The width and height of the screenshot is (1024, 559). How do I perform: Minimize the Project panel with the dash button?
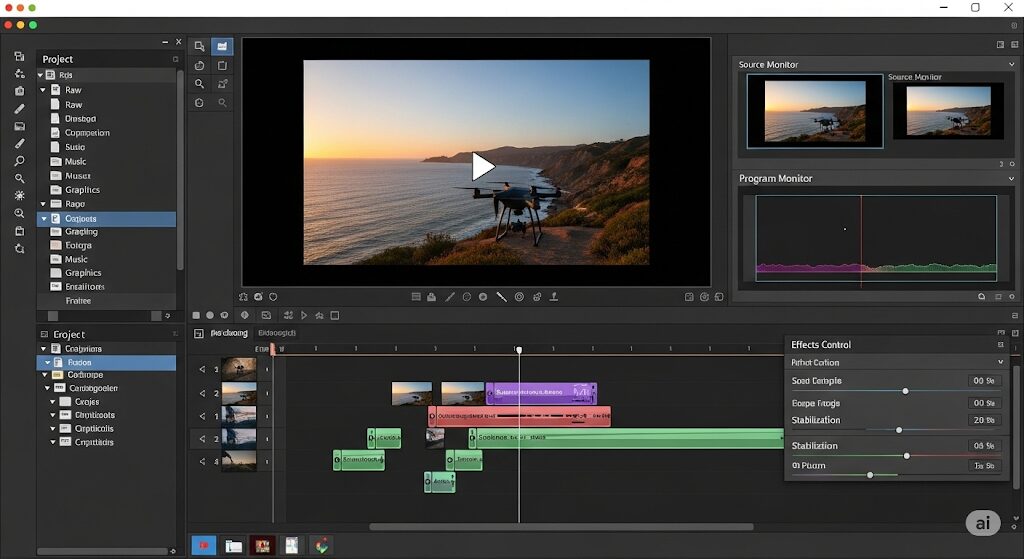[165, 42]
